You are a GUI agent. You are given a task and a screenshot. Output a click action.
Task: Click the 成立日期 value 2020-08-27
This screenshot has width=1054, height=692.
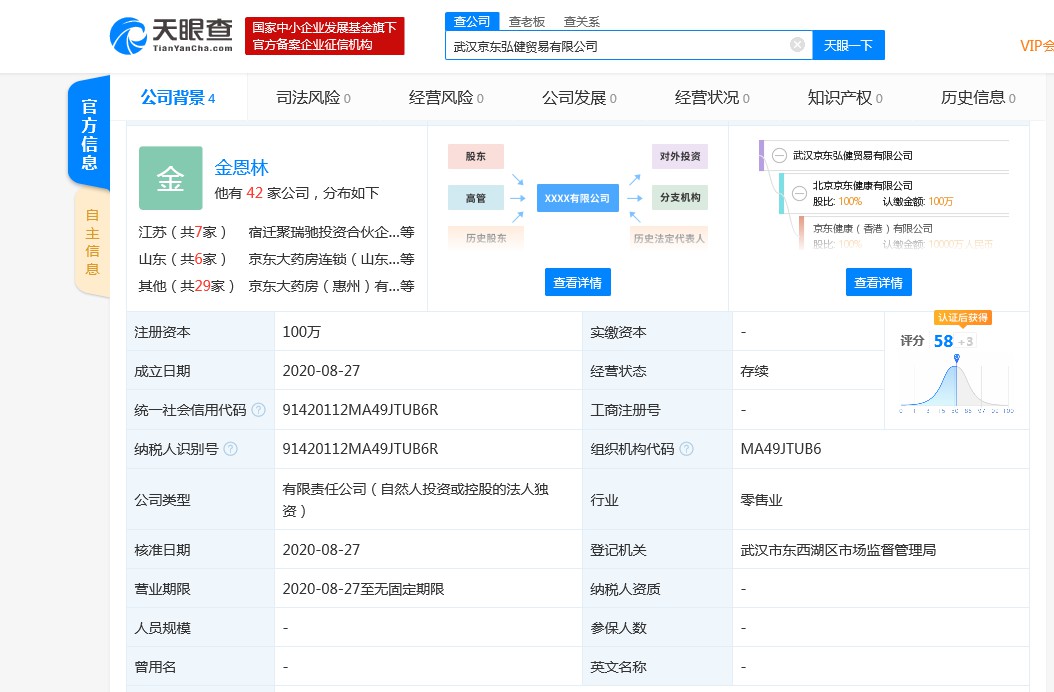pos(321,371)
